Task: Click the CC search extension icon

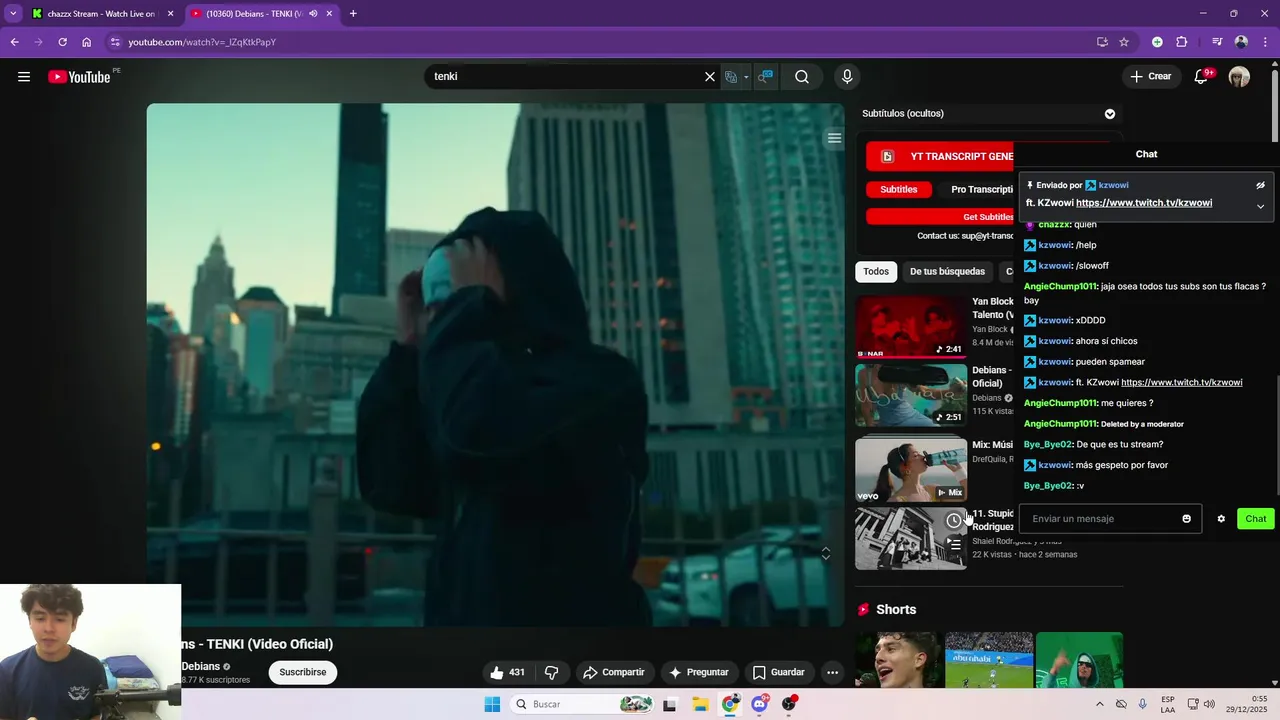Action: coord(765,77)
